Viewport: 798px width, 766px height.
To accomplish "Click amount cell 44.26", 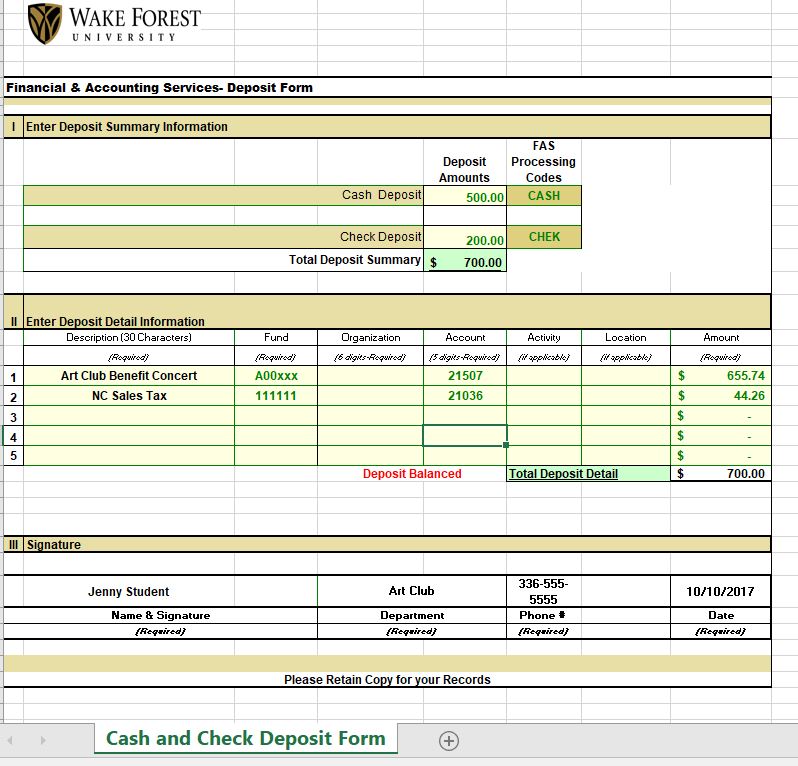I will pos(721,395).
